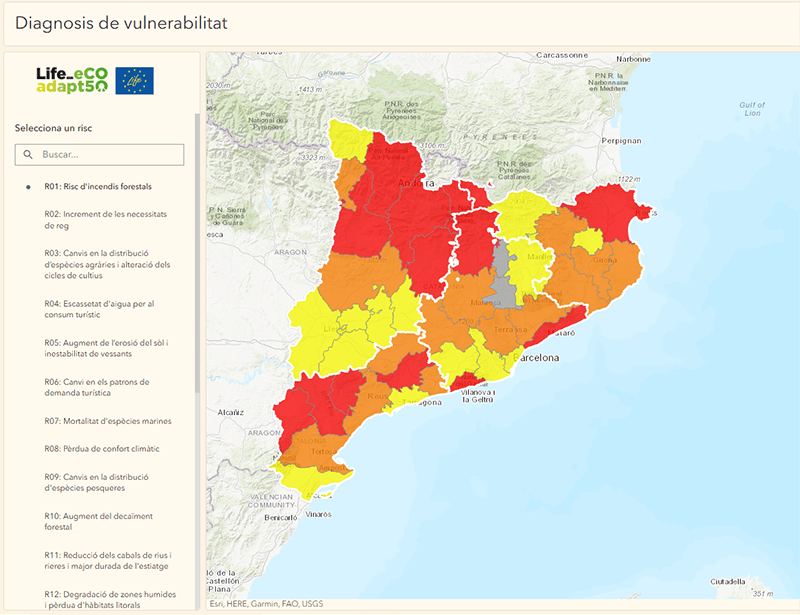Click the EU LIFE flag logo
Viewport: 800px width, 615px height.
click(135, 81)
